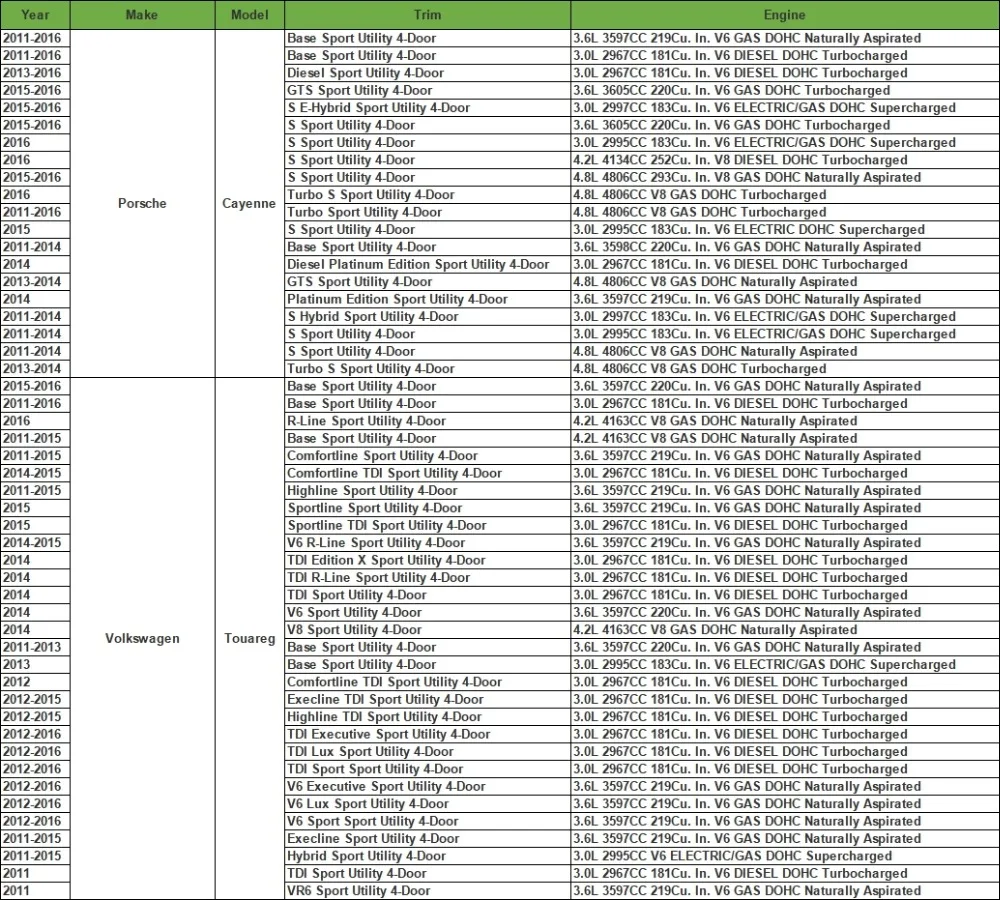Select year cell of S Hybrid row
This screenshot has height=900, width=1000.
35,316
